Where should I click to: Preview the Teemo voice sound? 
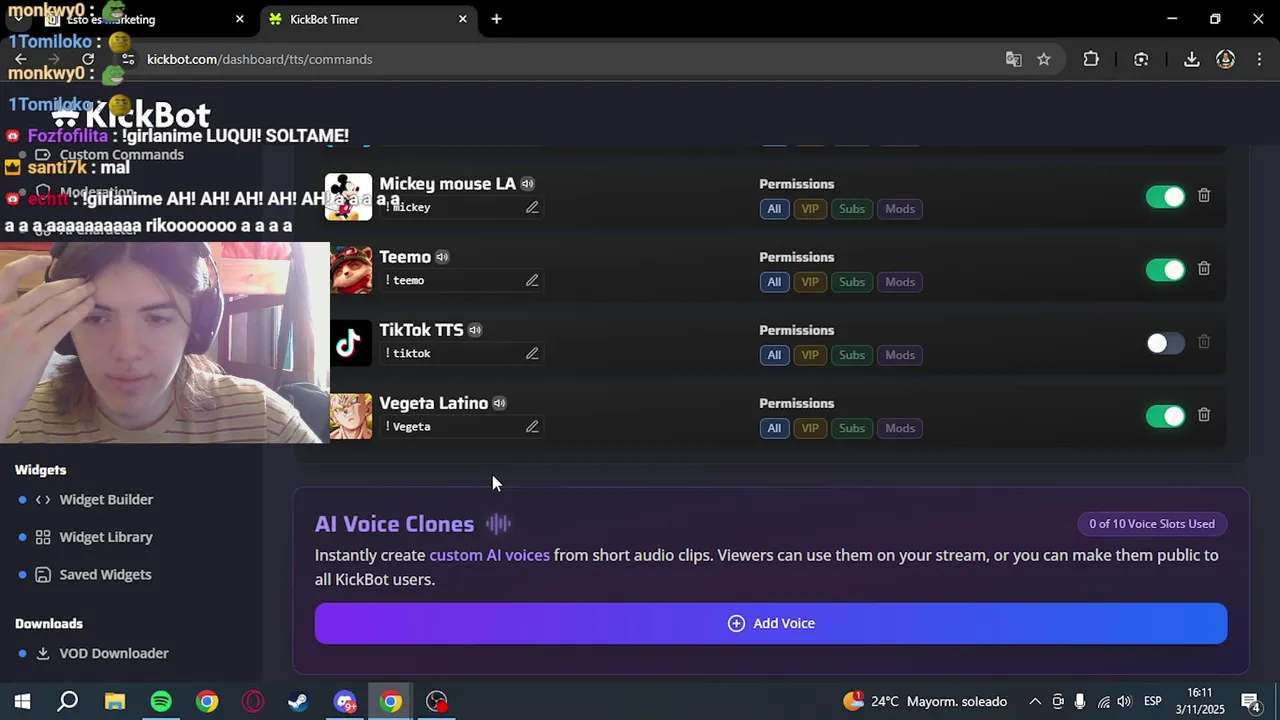click(x=442, y=257)
